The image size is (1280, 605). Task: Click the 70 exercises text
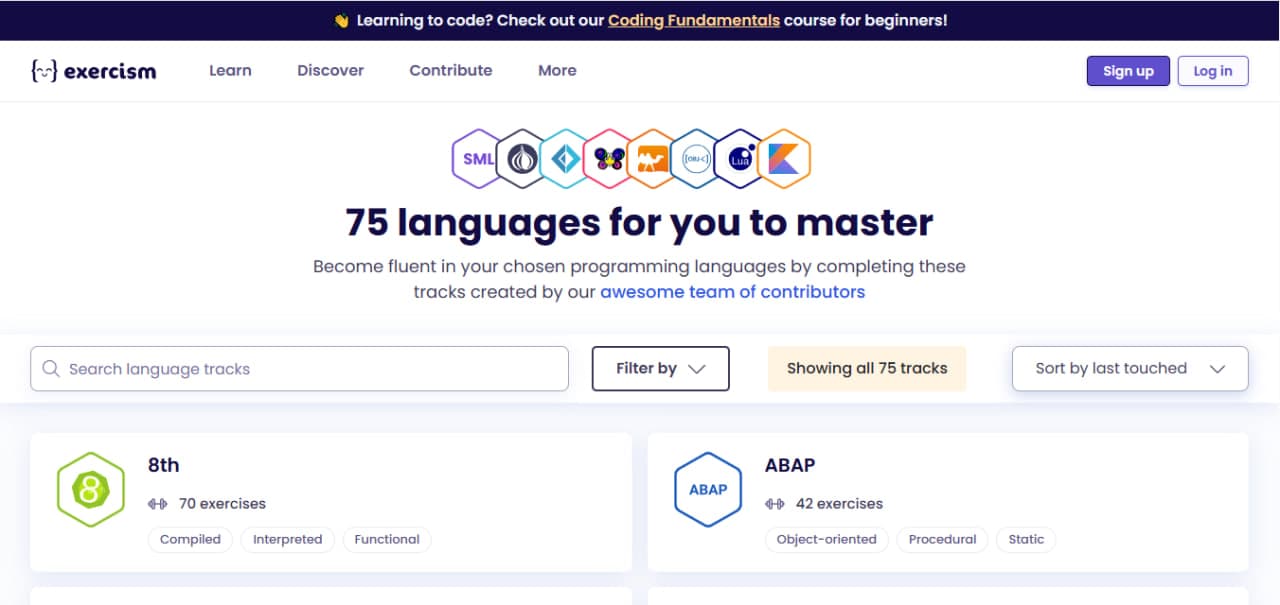pos(222,504)
